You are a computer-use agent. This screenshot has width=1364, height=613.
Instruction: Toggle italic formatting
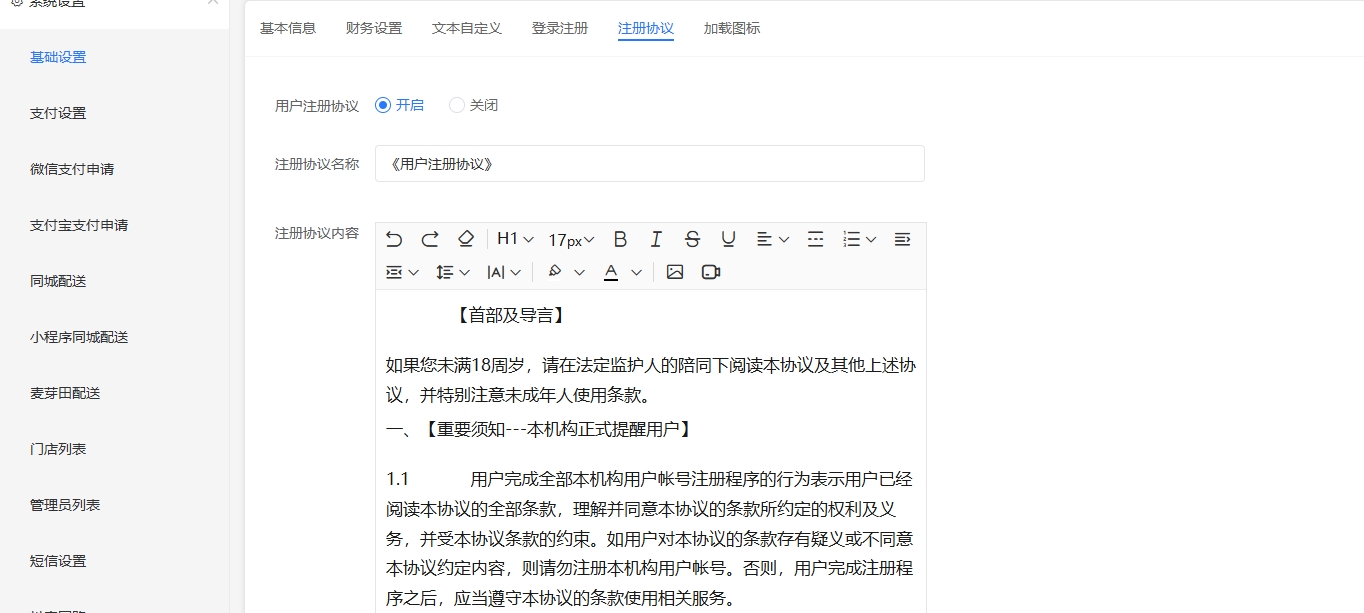[656, 239]
